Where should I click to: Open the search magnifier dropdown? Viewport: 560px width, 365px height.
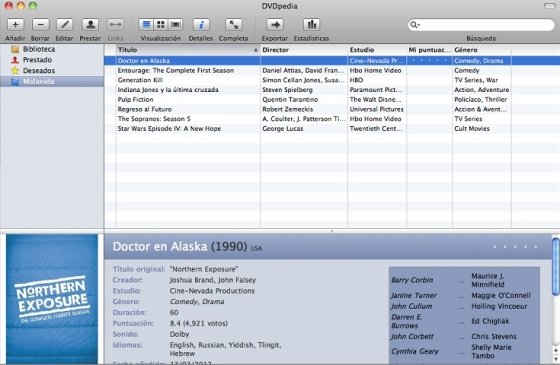pos(415,25)
